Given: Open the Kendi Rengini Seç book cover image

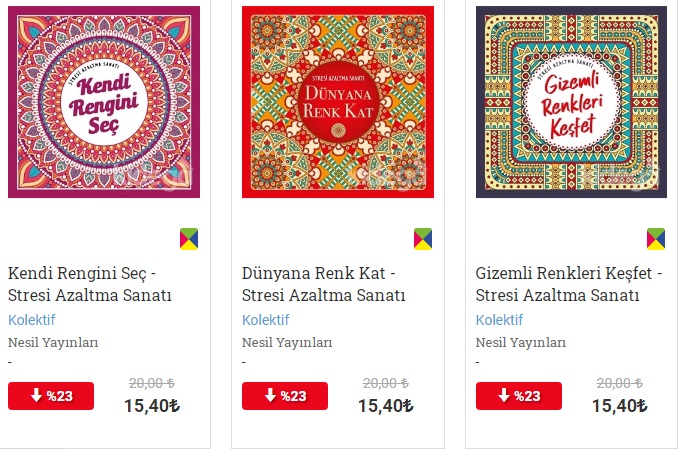Looking at the screenshot, I should pyautogui.click(x=104, y=102).
